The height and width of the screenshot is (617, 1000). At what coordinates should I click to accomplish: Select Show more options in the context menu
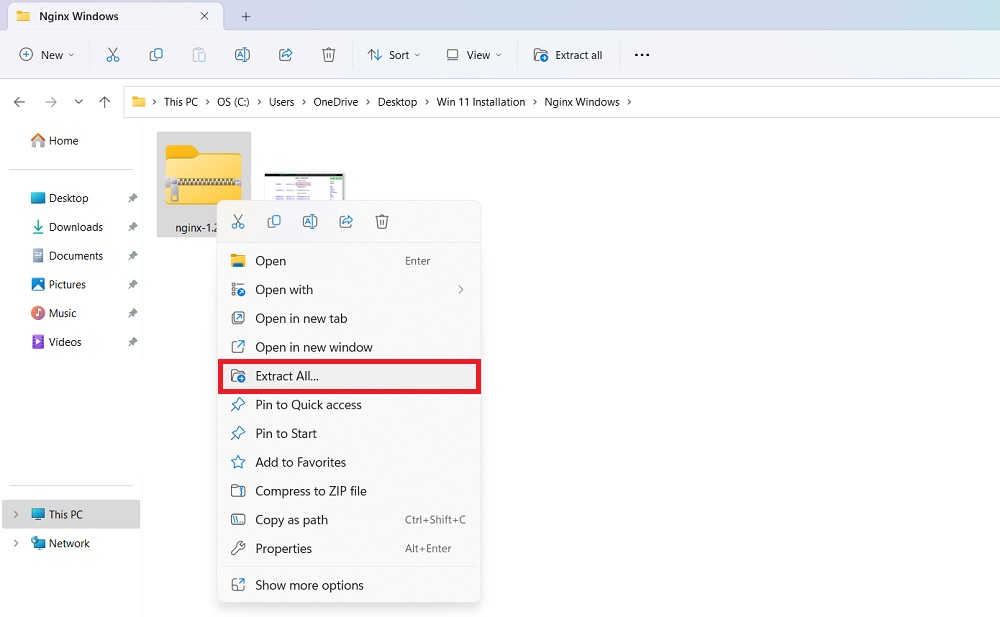pyautogui.click(x=309, y=585)
